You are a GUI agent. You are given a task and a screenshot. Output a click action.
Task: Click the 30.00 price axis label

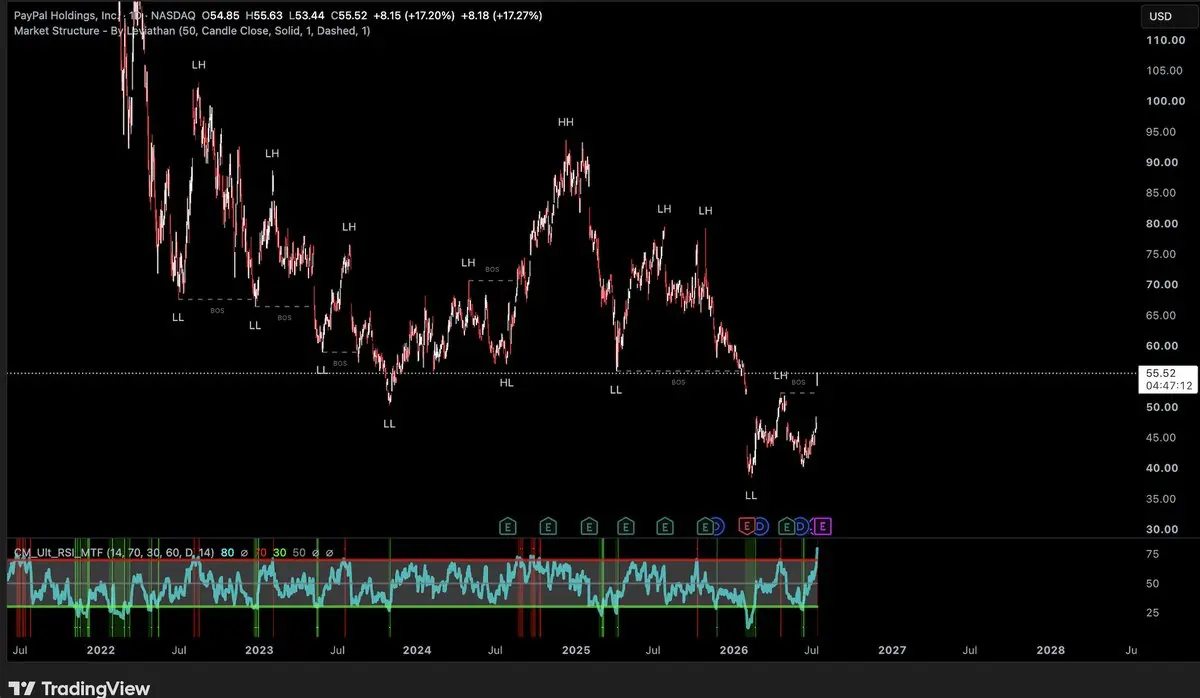[1164, 530]
